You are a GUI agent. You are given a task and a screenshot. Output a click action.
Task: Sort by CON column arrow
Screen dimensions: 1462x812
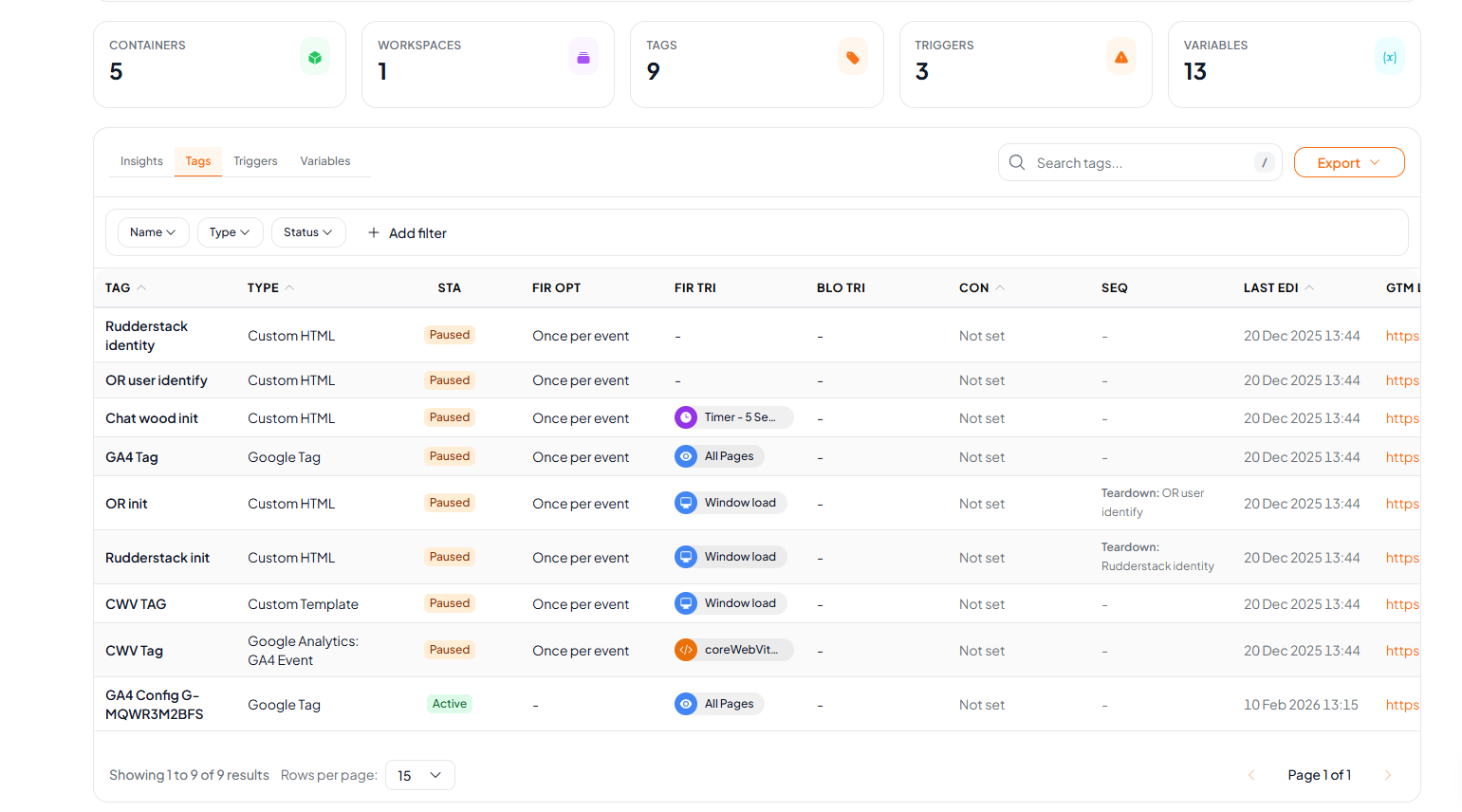click(1000, 287)
